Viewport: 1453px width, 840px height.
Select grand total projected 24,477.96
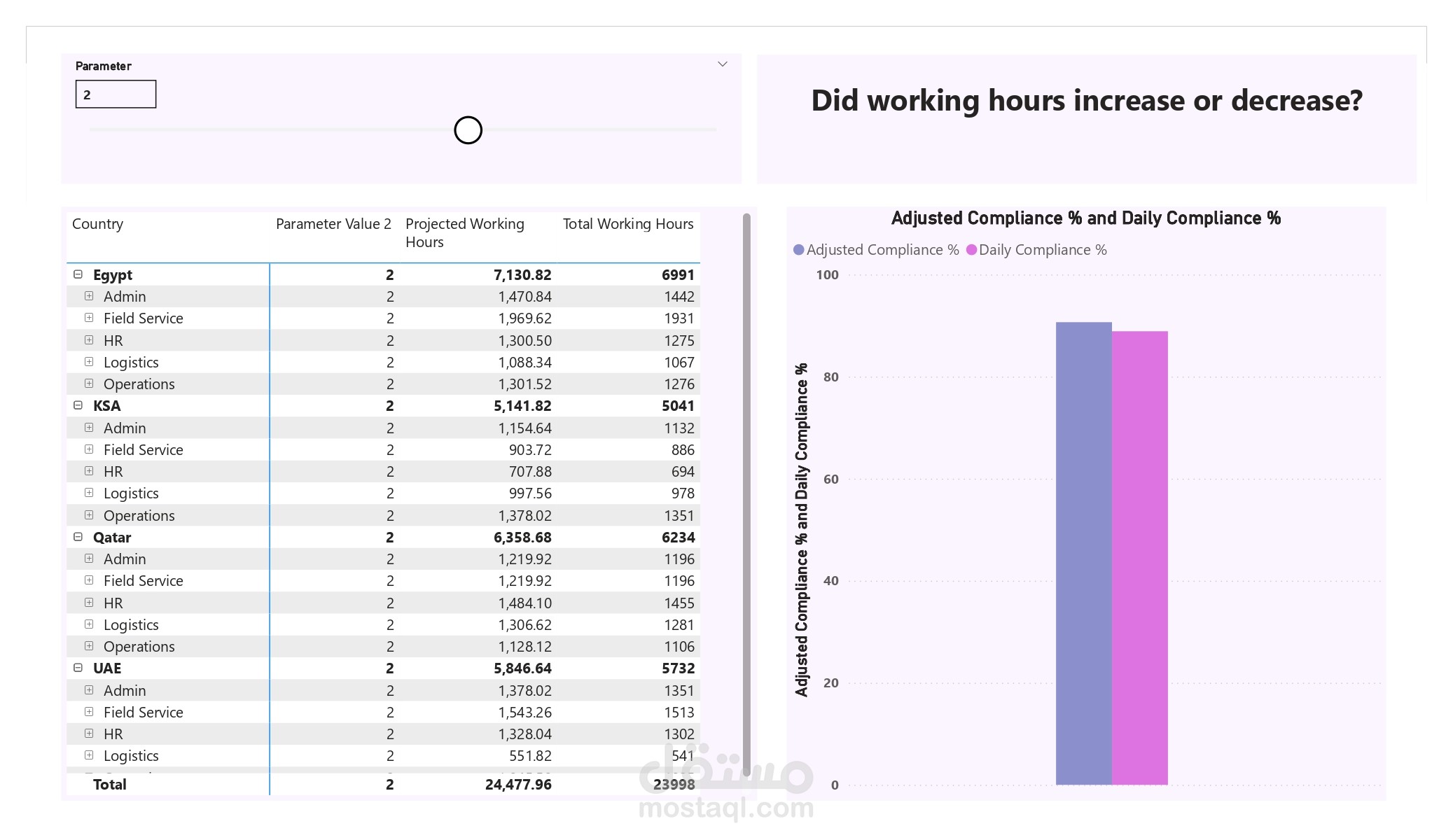(x=518, y=785)
